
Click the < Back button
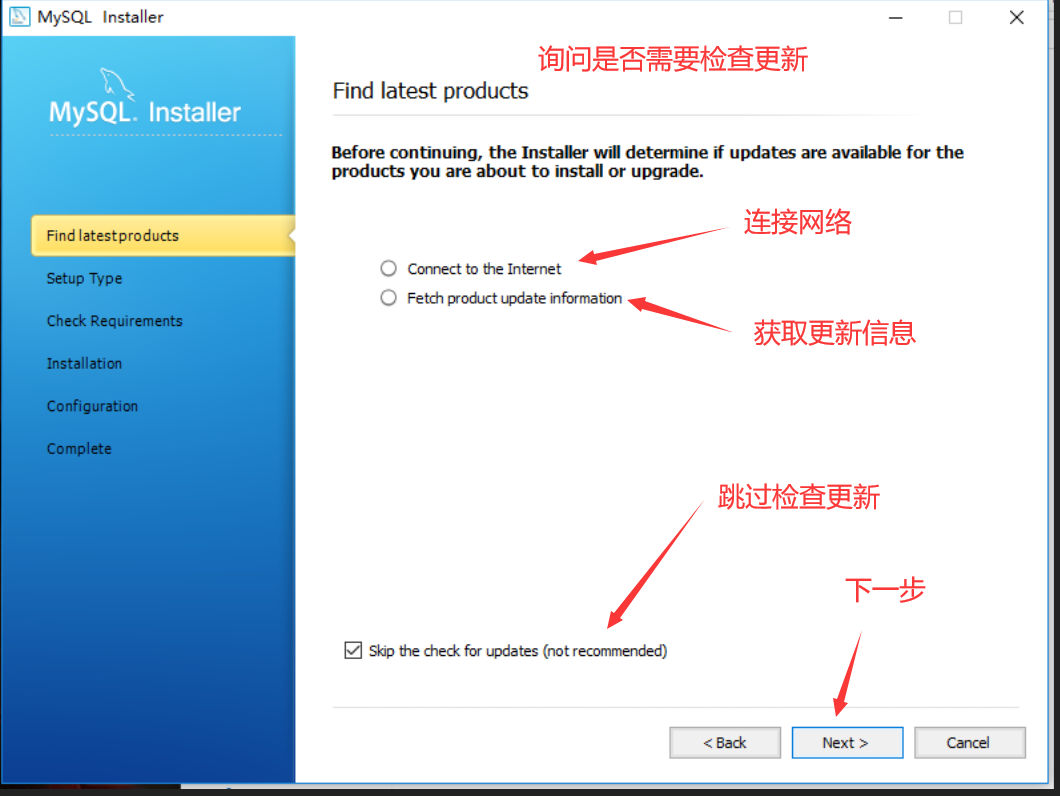(725, 743)
